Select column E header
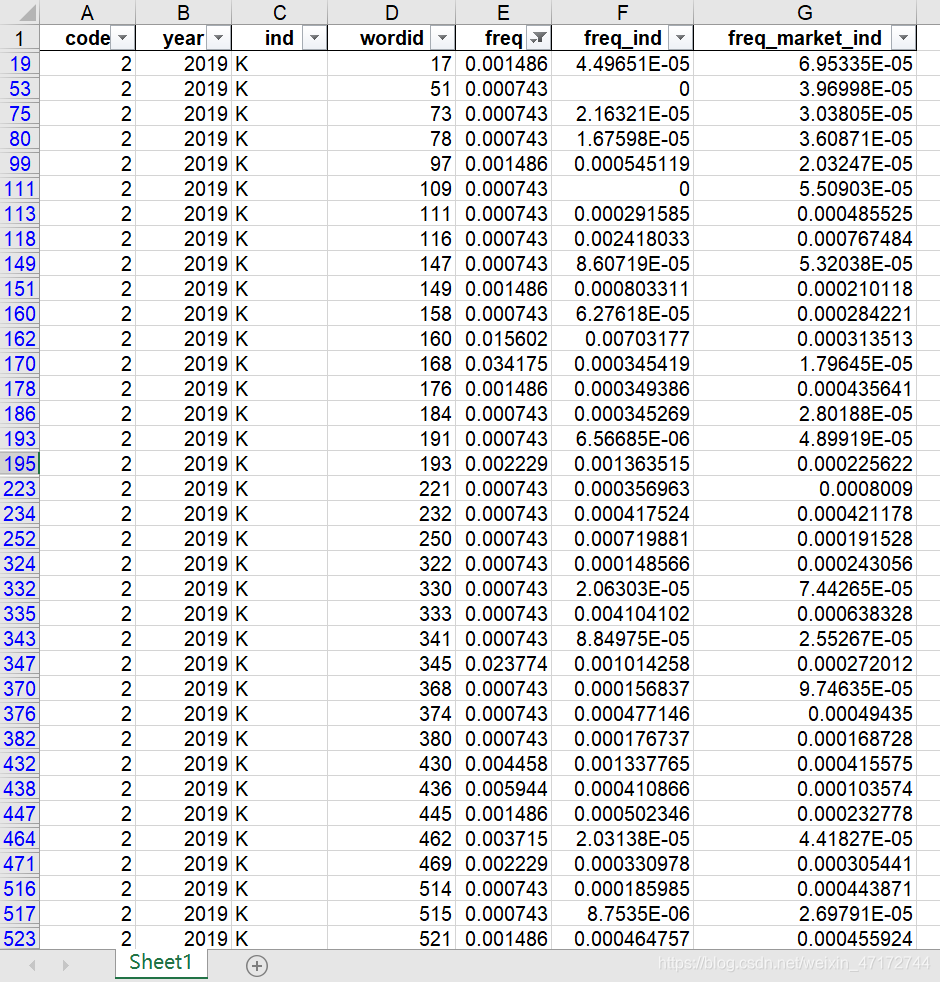The image size is (940, 982). click(504, 13)
